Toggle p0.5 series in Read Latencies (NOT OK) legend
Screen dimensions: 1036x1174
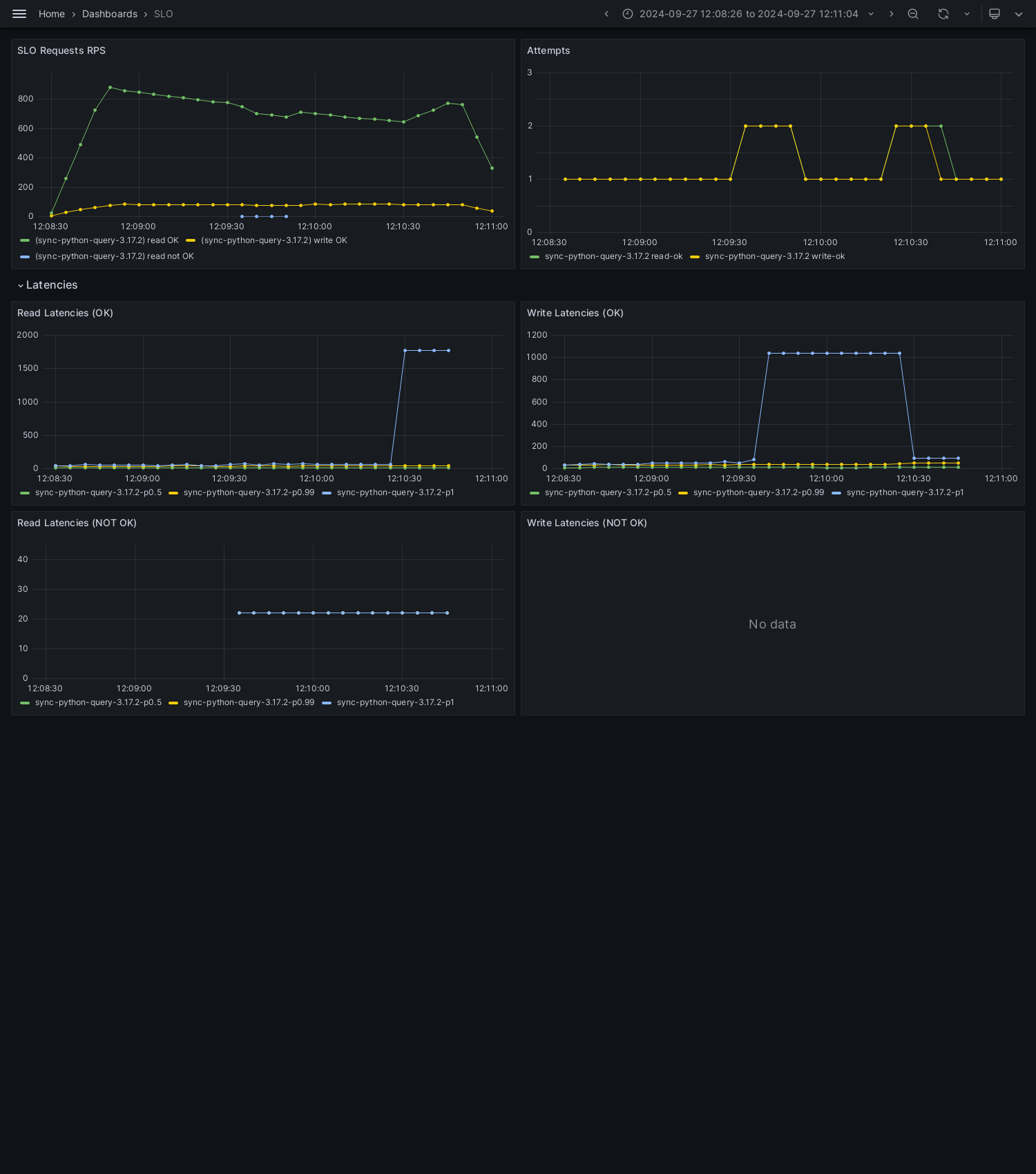pos(98,702)
